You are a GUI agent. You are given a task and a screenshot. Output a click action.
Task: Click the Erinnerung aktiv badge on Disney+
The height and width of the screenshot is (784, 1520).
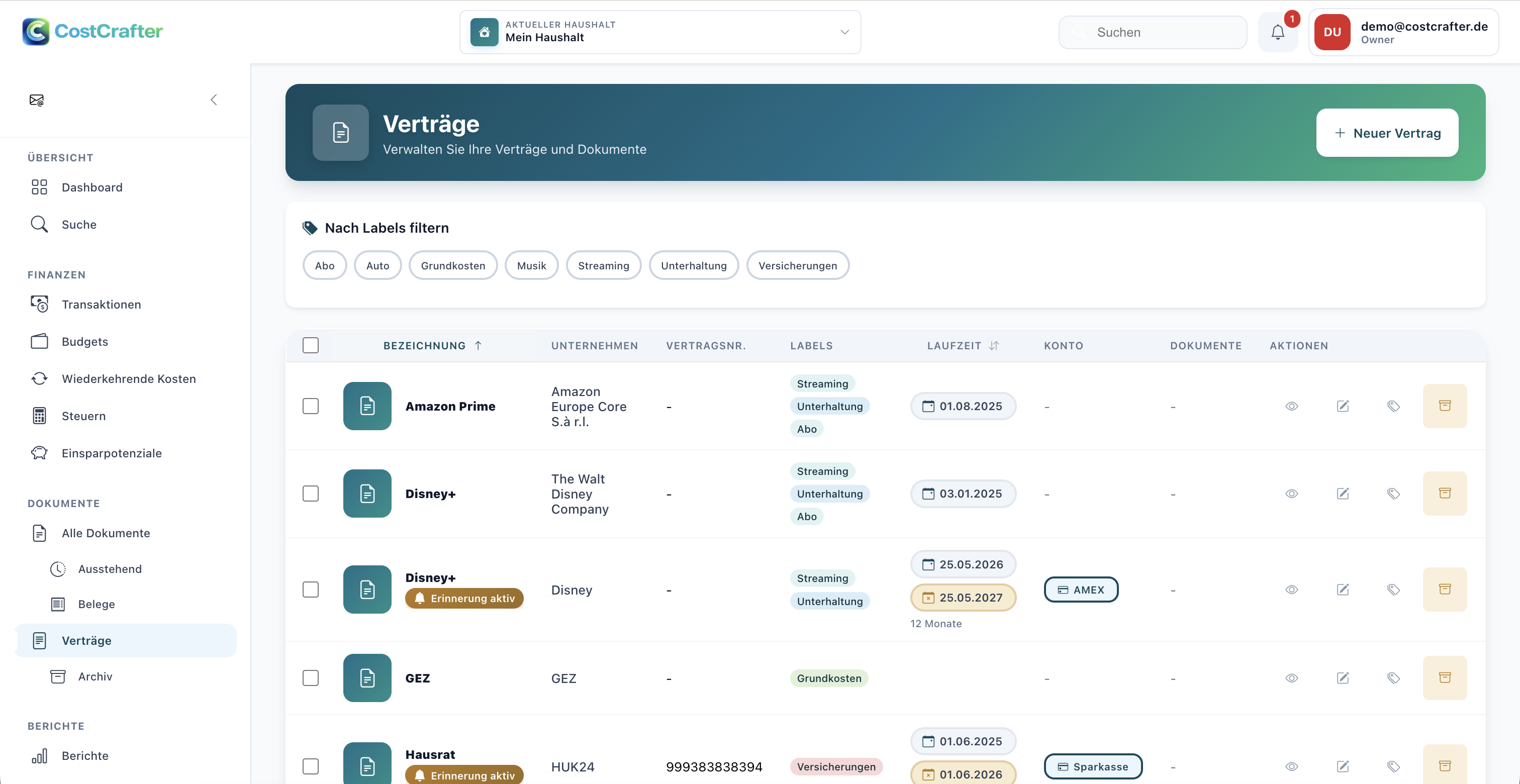(464, 599)
